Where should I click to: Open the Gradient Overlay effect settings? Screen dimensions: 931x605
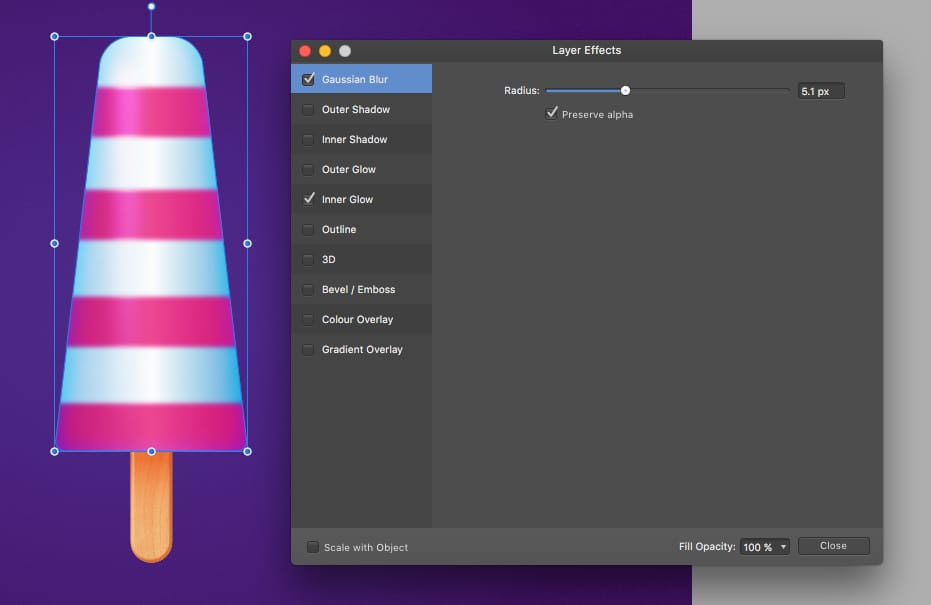point(361,349)
